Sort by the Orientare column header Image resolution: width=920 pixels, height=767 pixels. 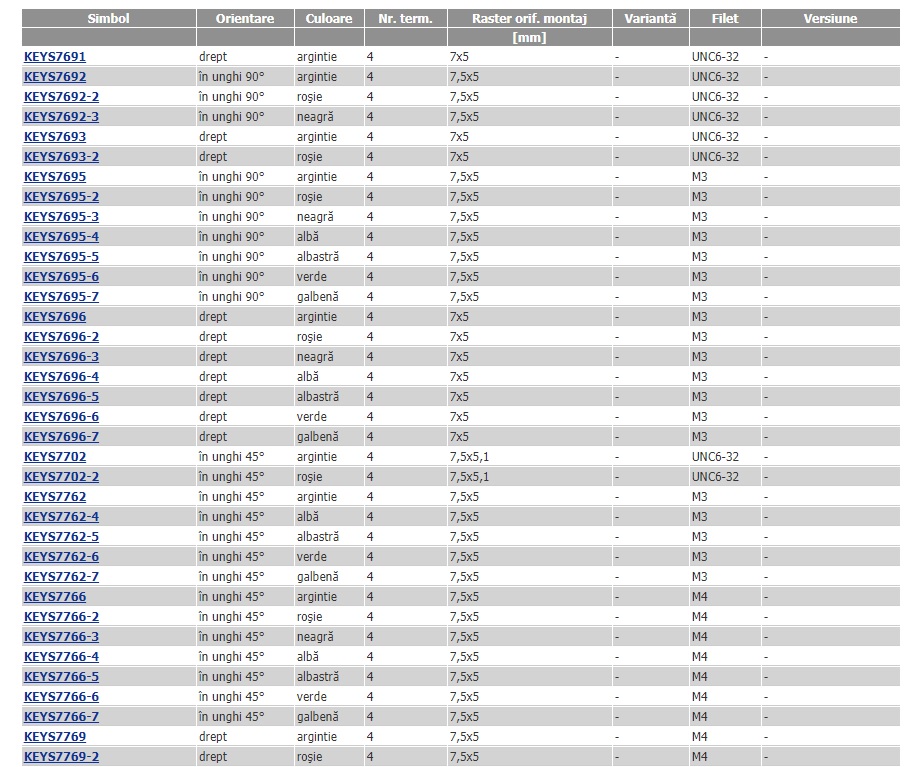[244, 19]
